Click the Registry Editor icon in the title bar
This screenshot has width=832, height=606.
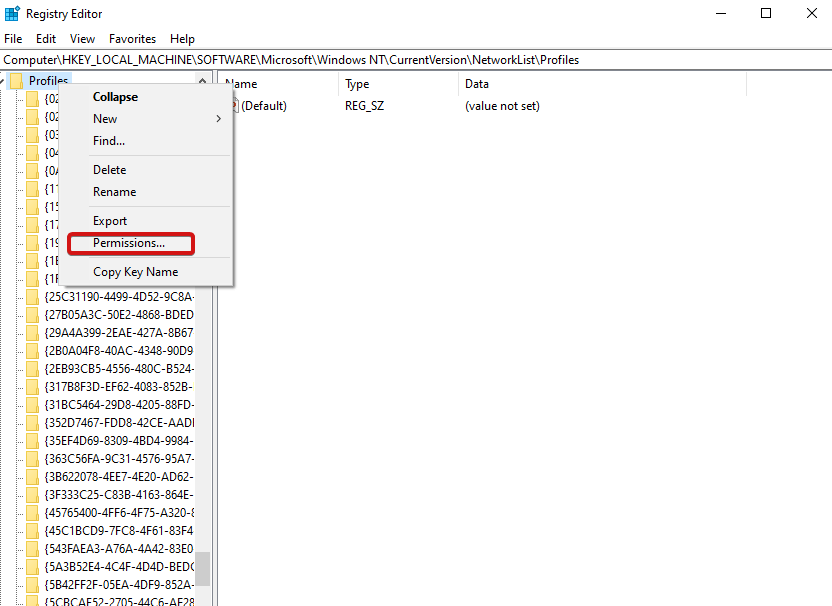point(13,13)
